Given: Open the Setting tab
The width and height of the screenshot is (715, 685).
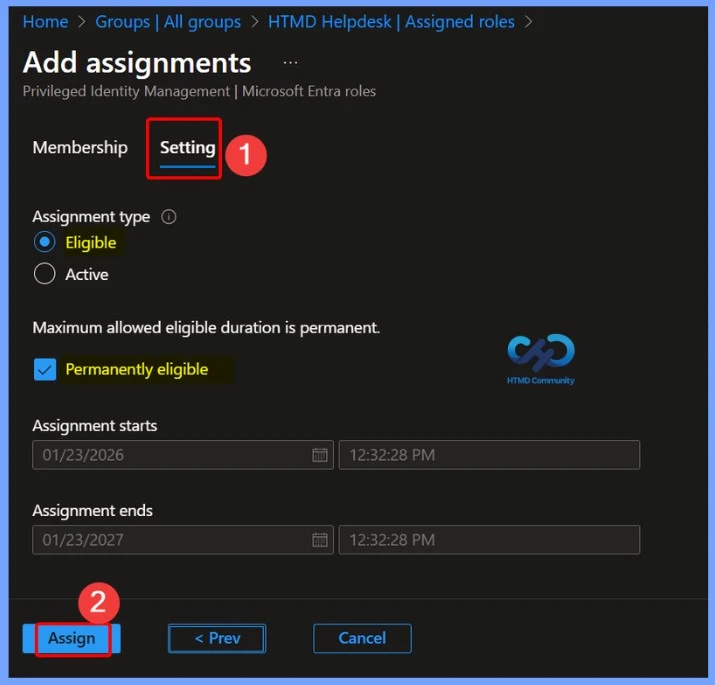Looking at the screenshot, I should click(188, 148).
